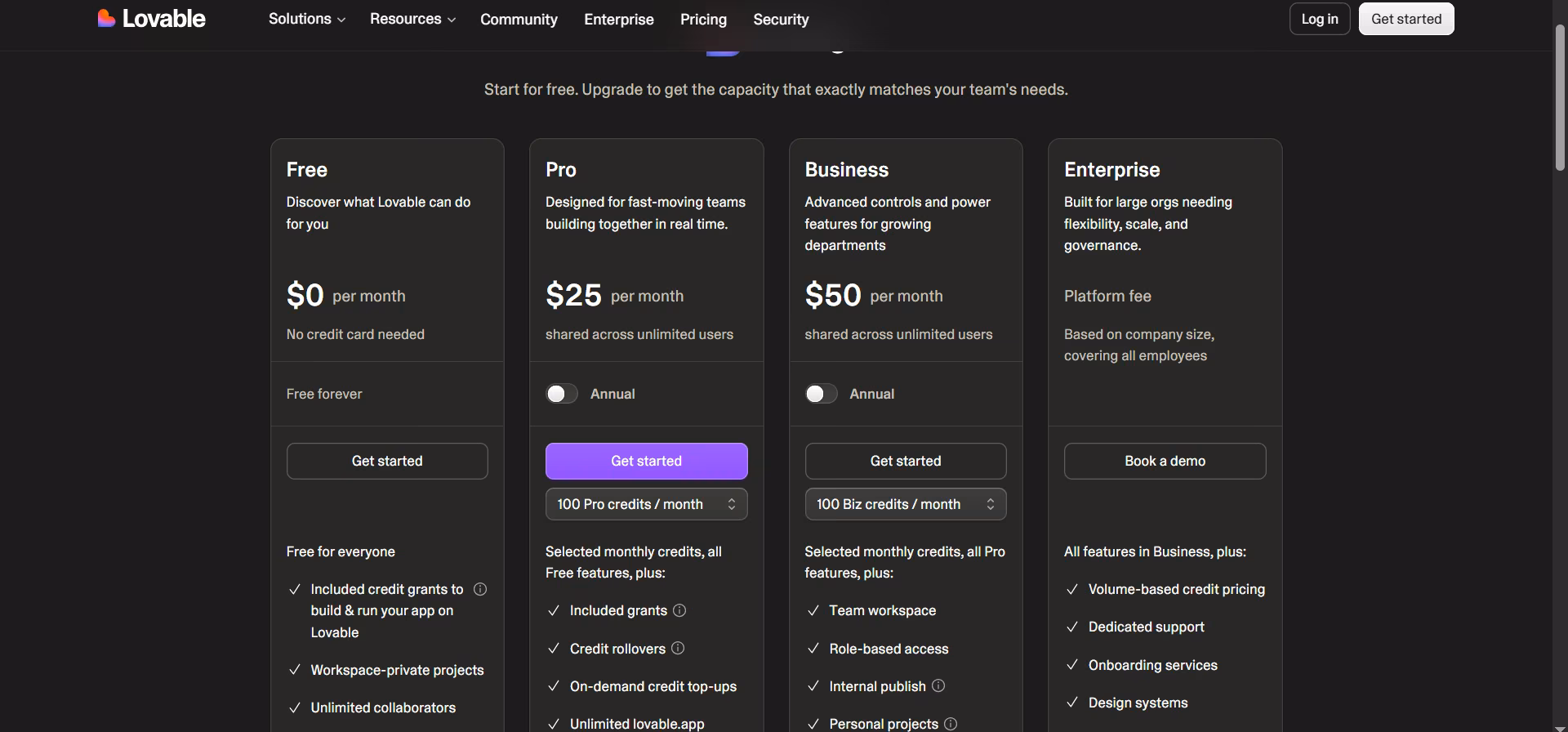Click the $25 per month price
Viewport: 1568px width, 732px height.
click(615, 295)
